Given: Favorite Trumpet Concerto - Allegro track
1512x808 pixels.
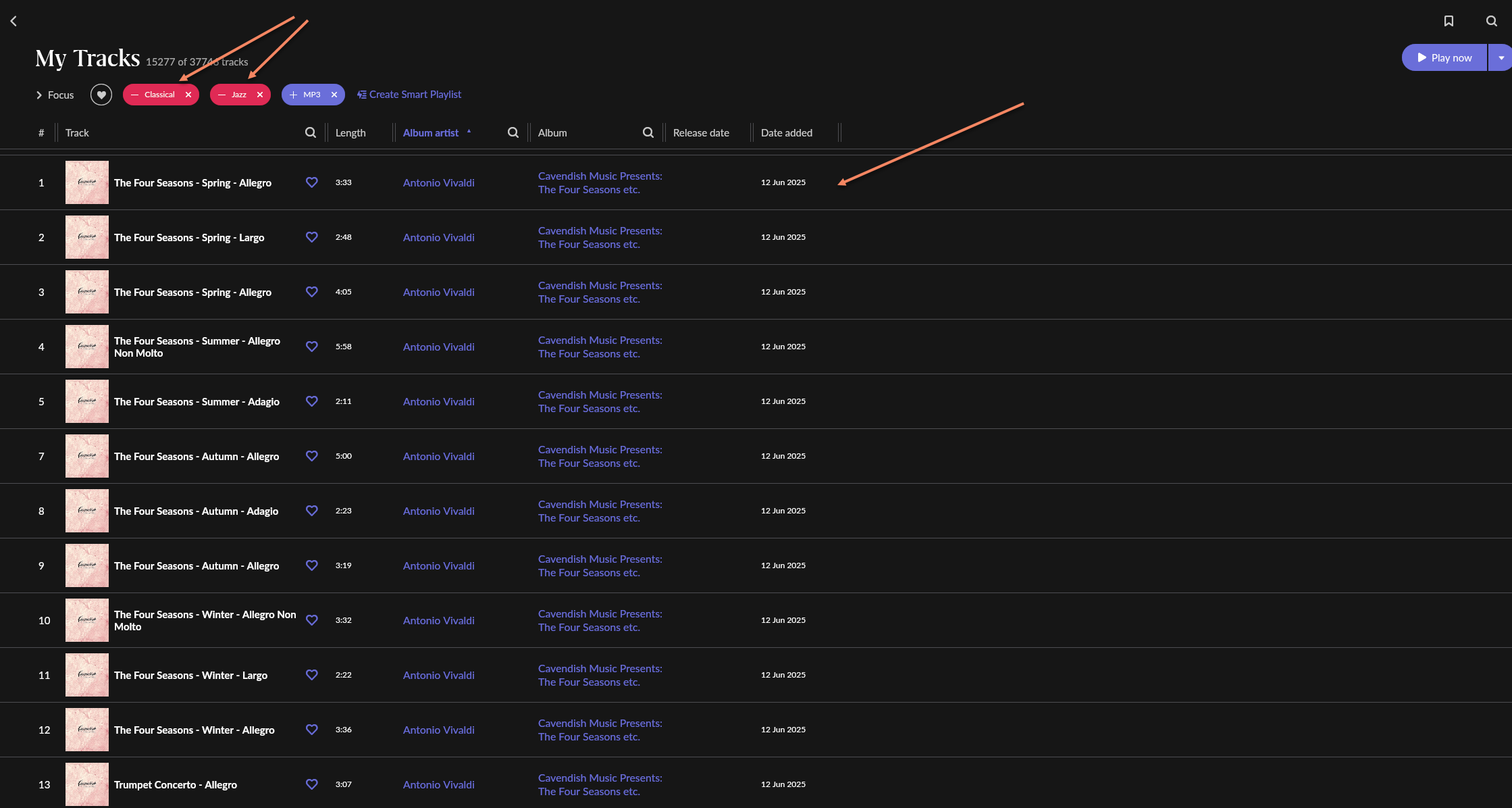Looking at the screenshot, I should [311, 784].
